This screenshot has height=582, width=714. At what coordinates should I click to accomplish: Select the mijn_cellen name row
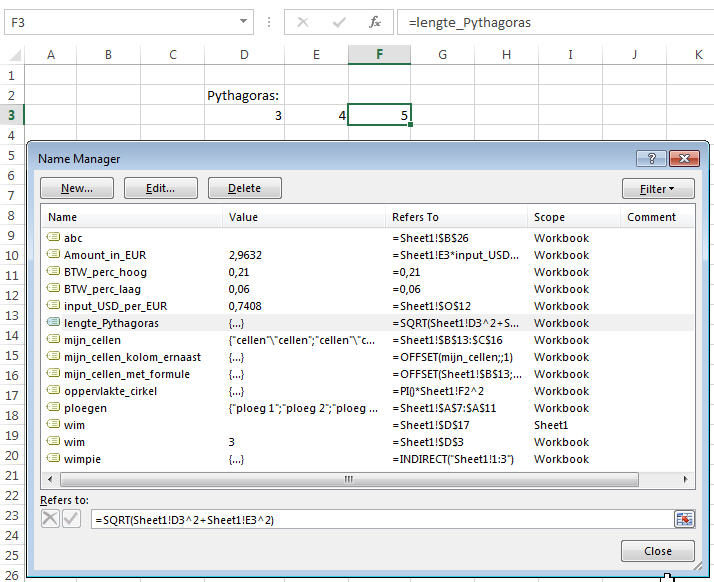[x=368, y=340]
